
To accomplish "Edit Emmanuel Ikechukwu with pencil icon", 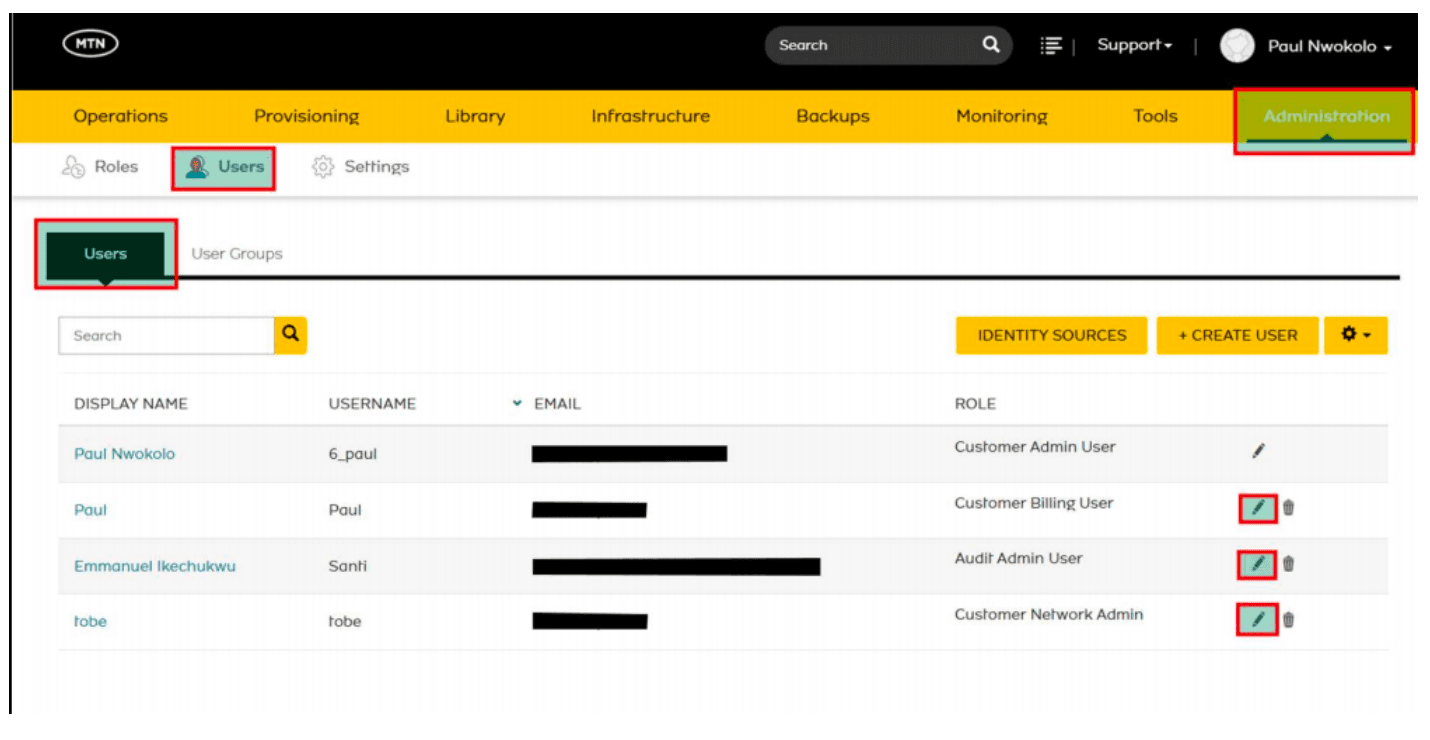I will (1258, 564).
